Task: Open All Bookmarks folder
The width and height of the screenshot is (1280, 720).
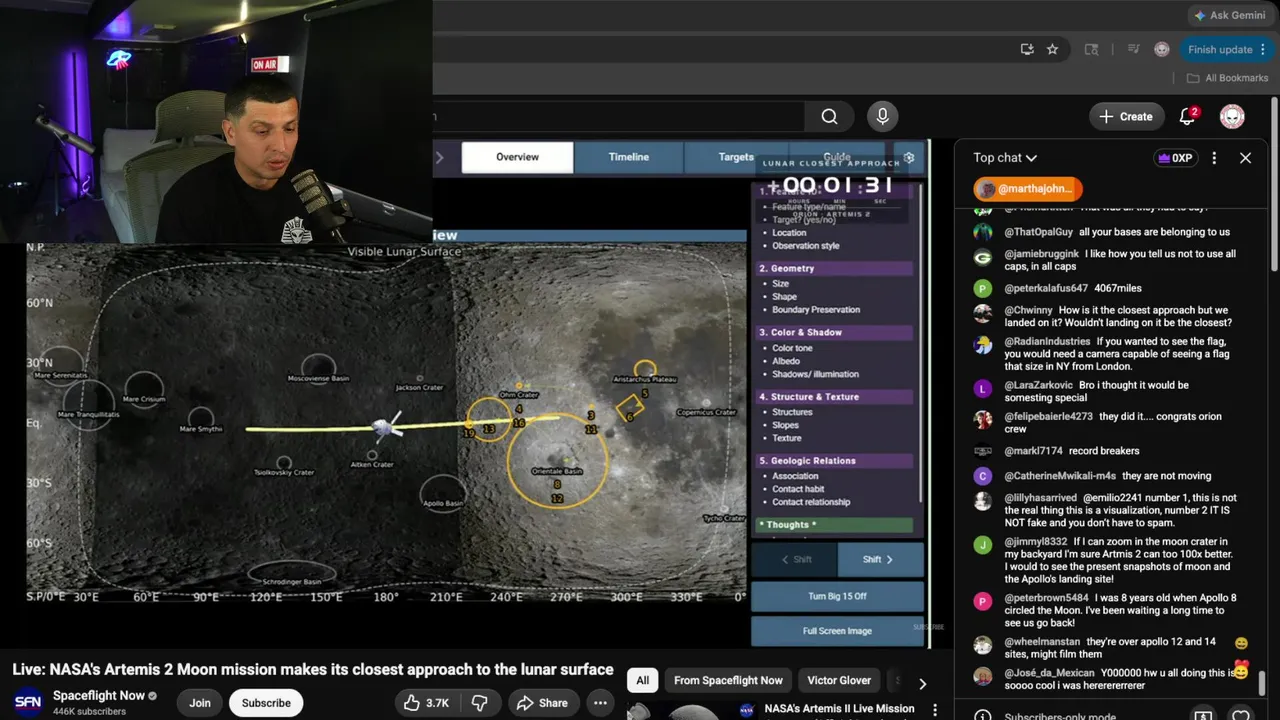Action: pos(1227,78)
